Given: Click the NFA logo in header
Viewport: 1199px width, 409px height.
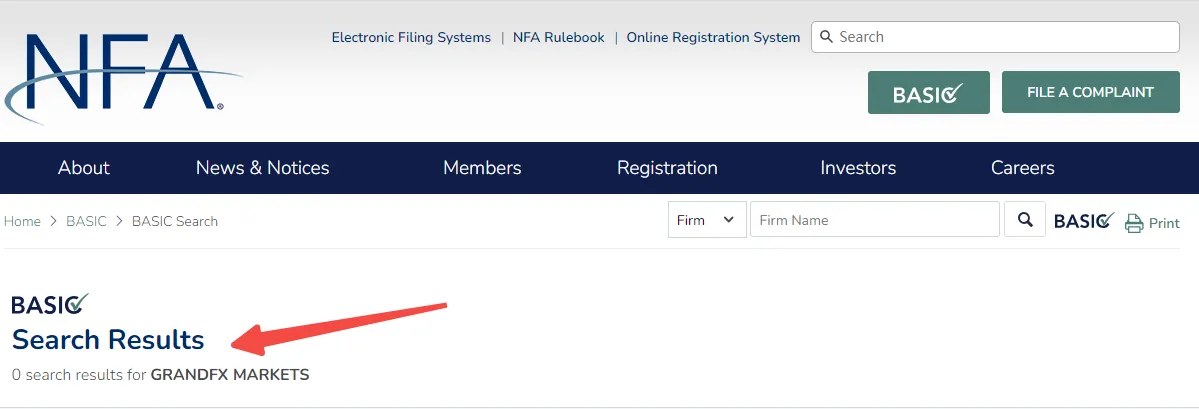Looking at the screenshot, I should point(122,78).
